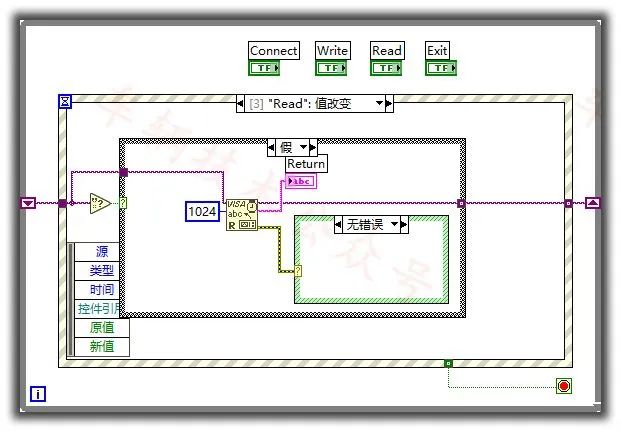Click the case structure right output tunnel
This screenshot has width=620, height=431.
(x=461, y=203)
